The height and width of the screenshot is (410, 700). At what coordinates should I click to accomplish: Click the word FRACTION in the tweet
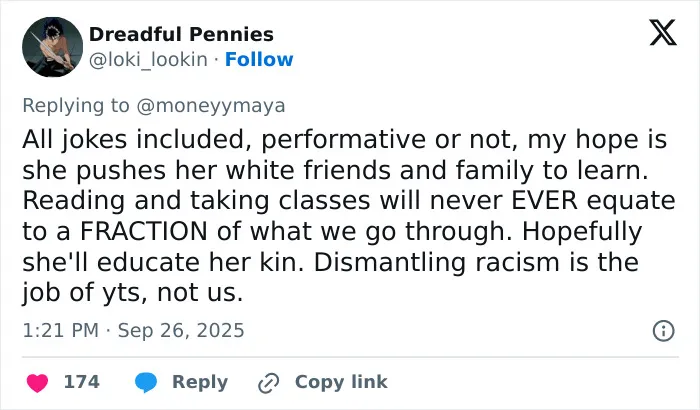[x=143, y=231]
